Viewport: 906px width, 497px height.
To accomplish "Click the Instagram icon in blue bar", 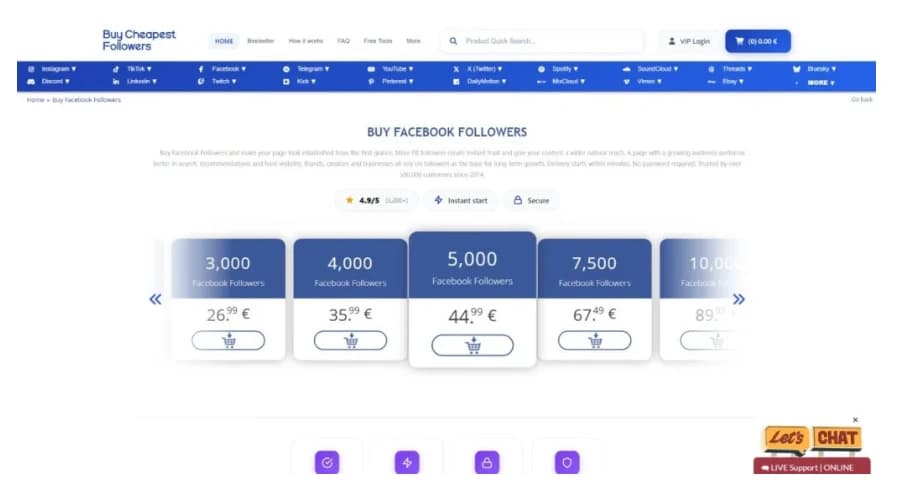I will (x=31, y=69).
